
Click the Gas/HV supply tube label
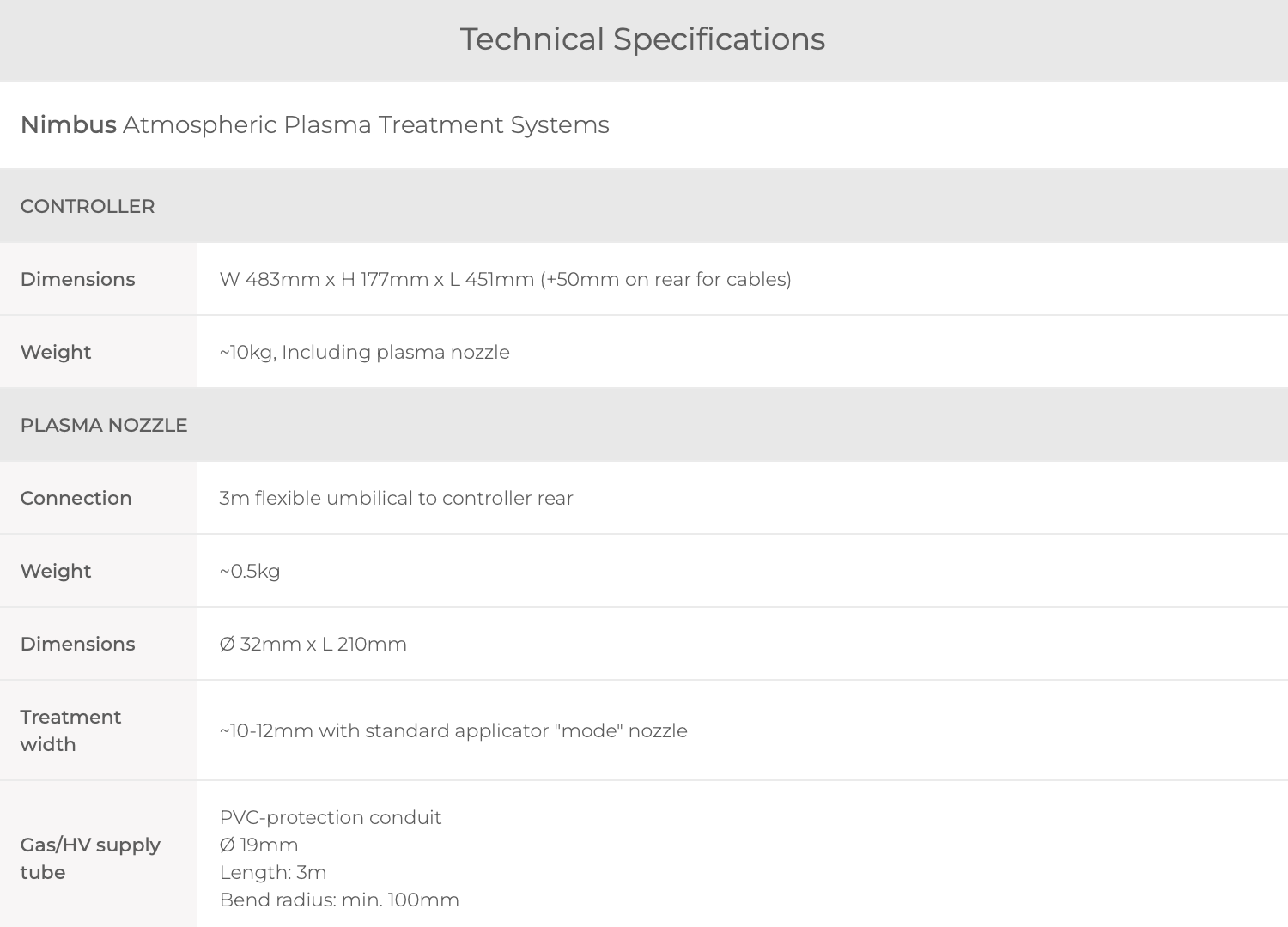click(91, 858)
